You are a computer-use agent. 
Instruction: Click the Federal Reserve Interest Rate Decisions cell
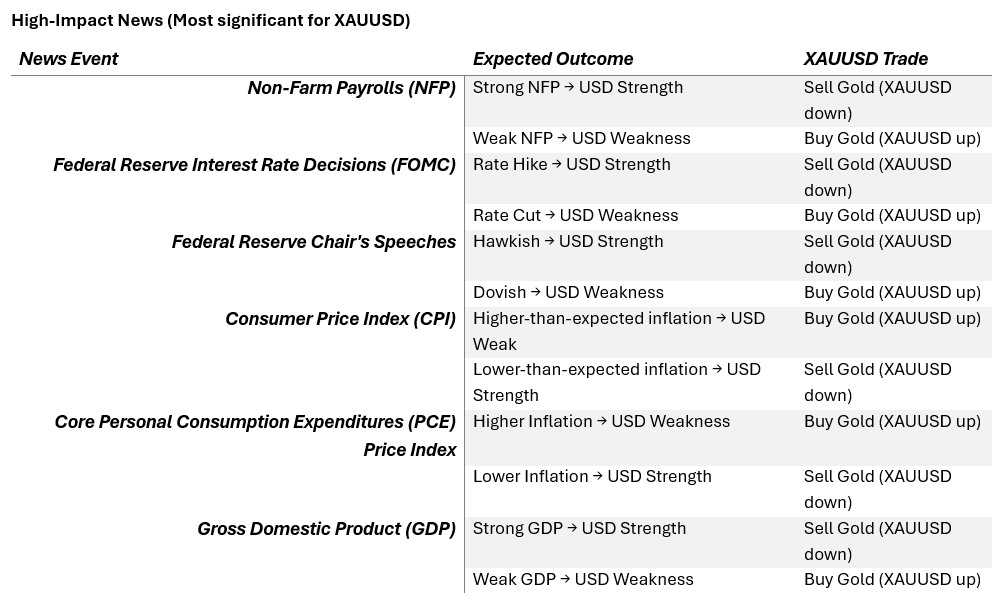pyautogui.click(x=254, y=165)
